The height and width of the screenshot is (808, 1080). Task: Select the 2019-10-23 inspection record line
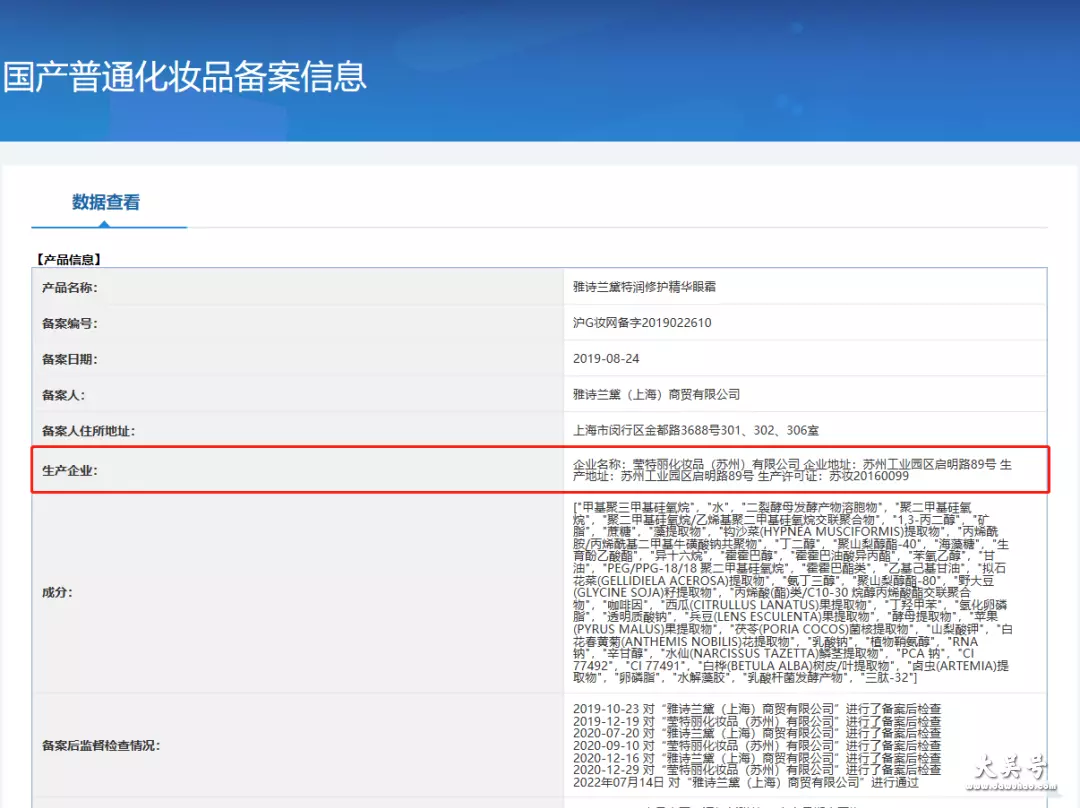click(x=757, y=708)
